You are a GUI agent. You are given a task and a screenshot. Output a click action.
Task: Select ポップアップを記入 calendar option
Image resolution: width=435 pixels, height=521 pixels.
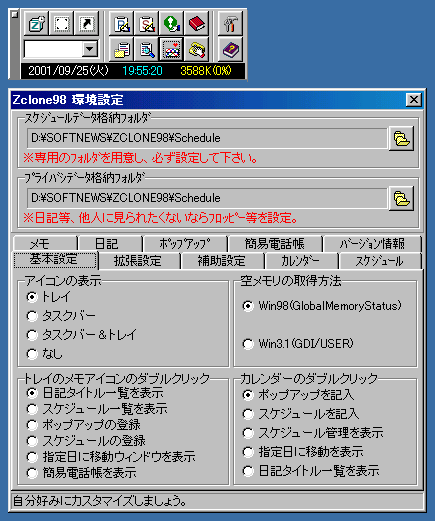298,395
